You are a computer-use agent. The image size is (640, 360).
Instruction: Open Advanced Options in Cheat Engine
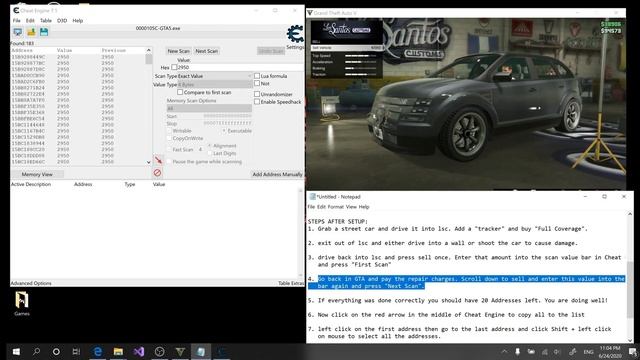point(31,283)
